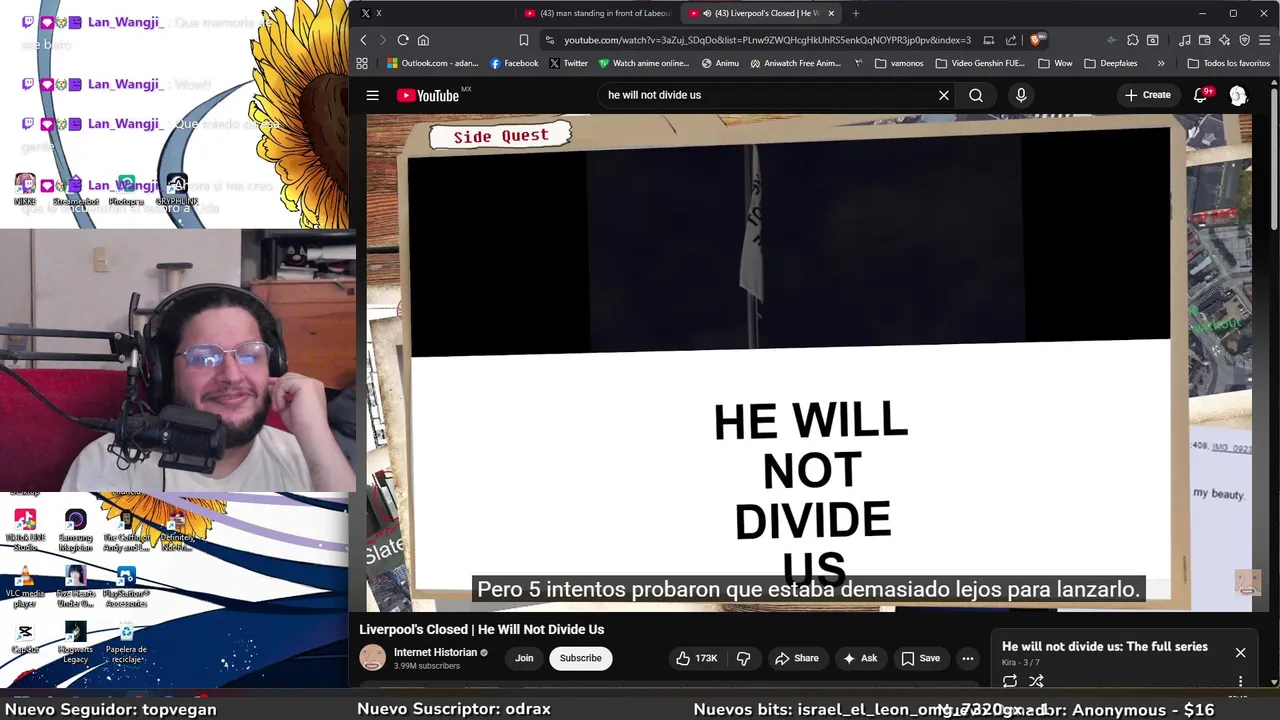Open the Watch anime online bookmark

tap(644, 63)
